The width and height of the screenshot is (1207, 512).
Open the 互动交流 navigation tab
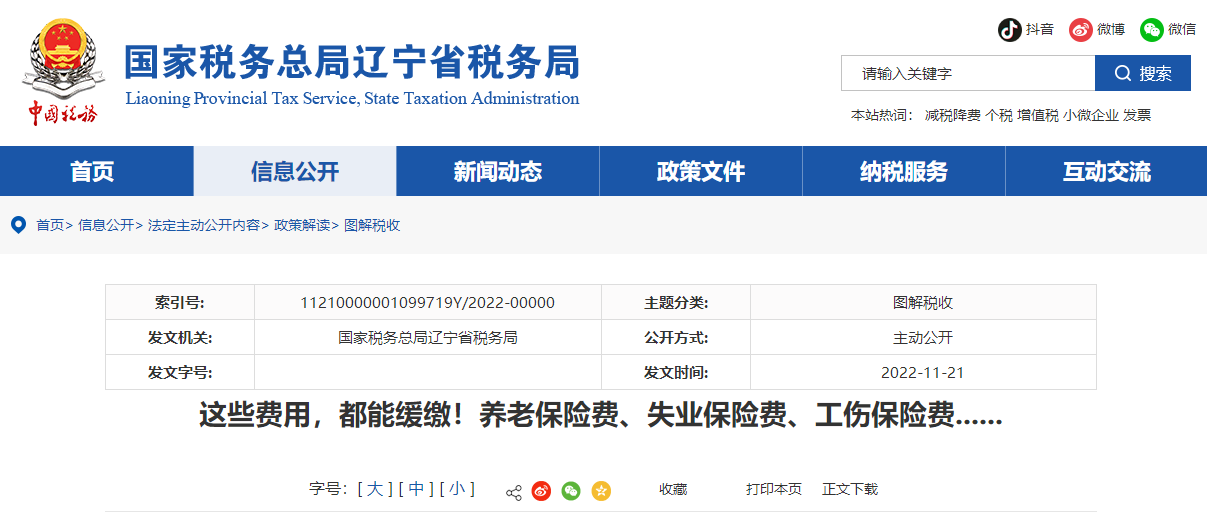[x=1107, y=171]
